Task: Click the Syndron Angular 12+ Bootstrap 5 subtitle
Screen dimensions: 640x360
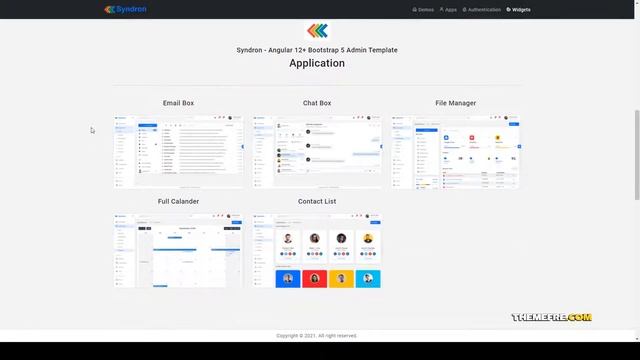Action: click(x=317, y=50)
